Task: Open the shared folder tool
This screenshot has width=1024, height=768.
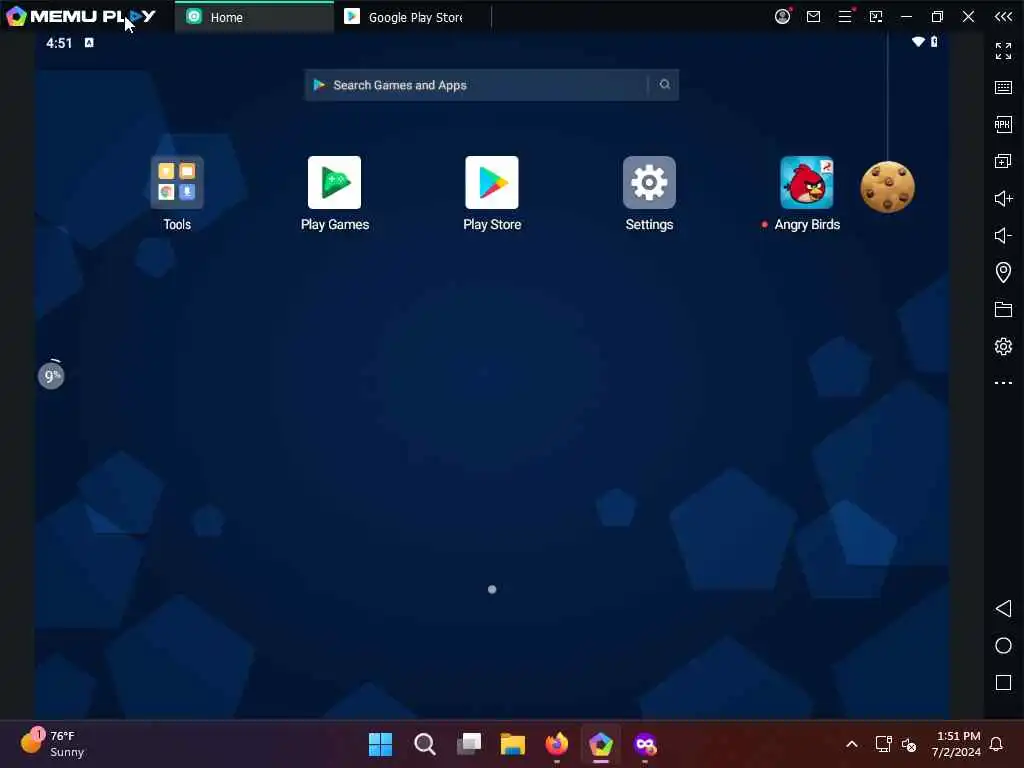Action: (x=1003, y=309)
